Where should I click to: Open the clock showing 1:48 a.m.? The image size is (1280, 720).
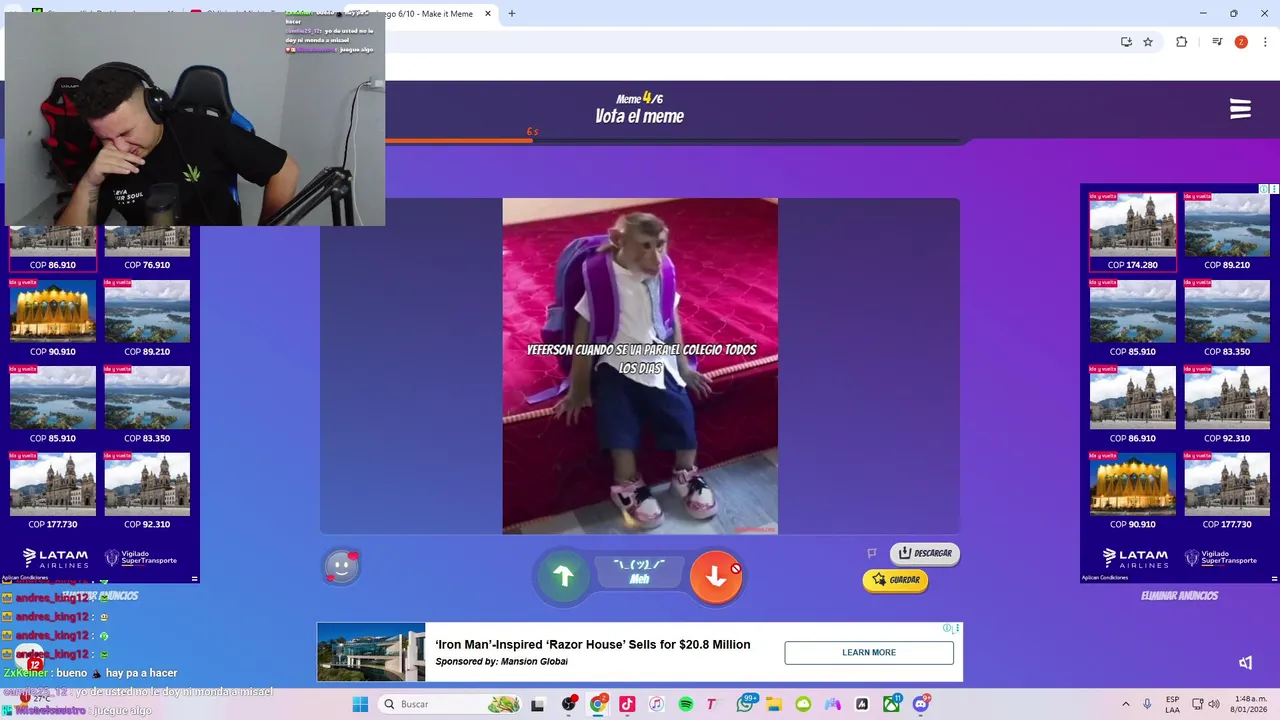coord(1249,704)
